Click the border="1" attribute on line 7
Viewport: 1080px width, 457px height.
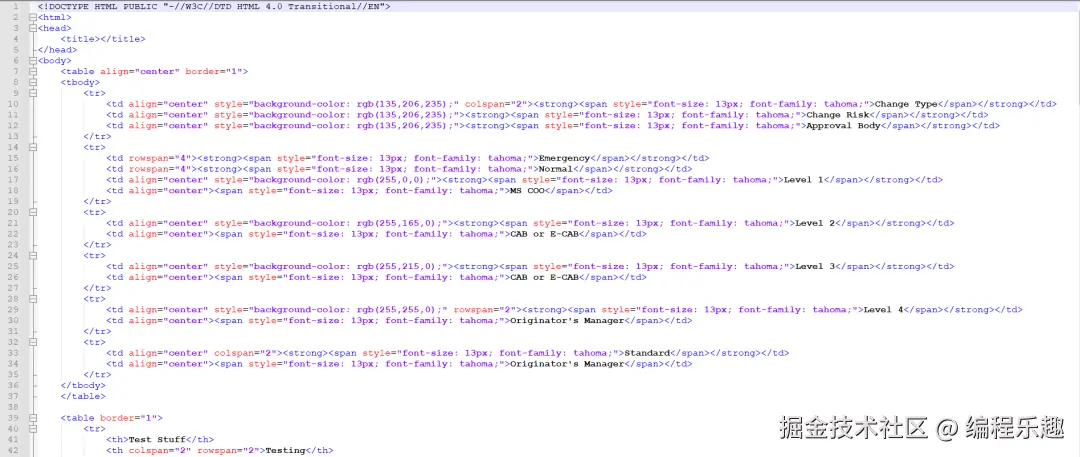(x=214, y=72)
